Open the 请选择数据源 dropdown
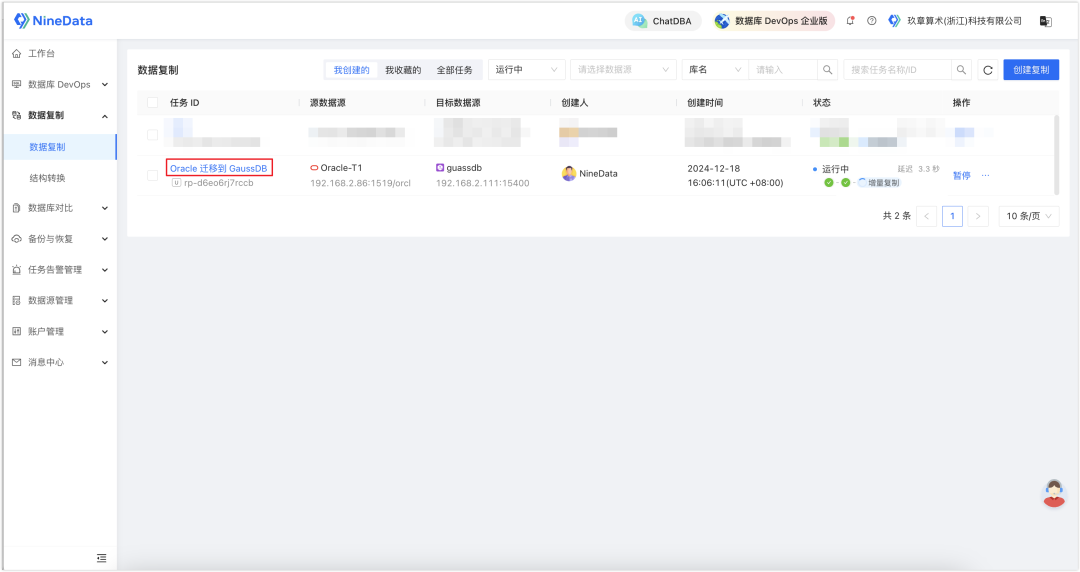Image resolution: width=1080 pixels, height=572 pixels. click(x=623, y=70)
